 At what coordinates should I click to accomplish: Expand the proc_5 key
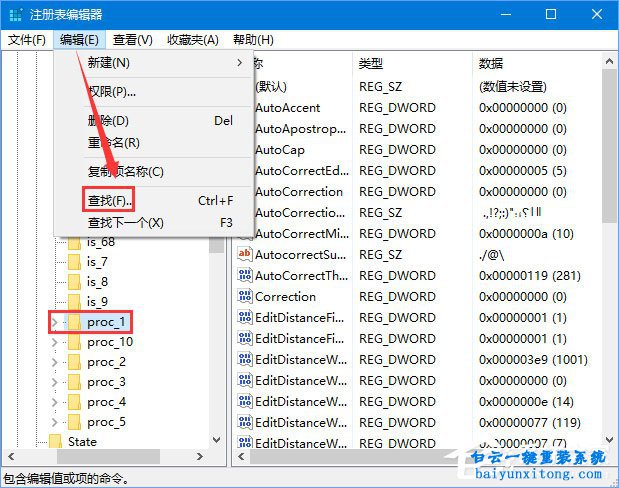(55, 422)
